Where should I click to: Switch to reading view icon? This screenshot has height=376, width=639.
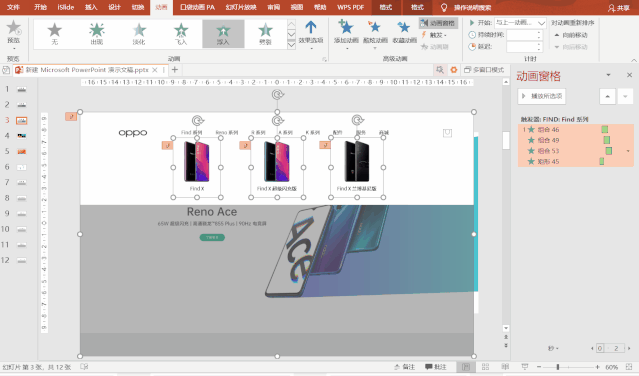click(x=505, y=367)
